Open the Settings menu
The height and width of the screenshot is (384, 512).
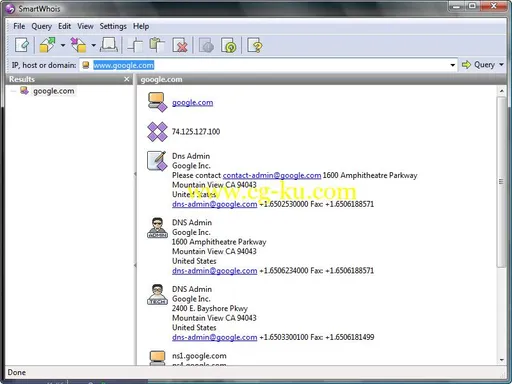tap(113, 26)
